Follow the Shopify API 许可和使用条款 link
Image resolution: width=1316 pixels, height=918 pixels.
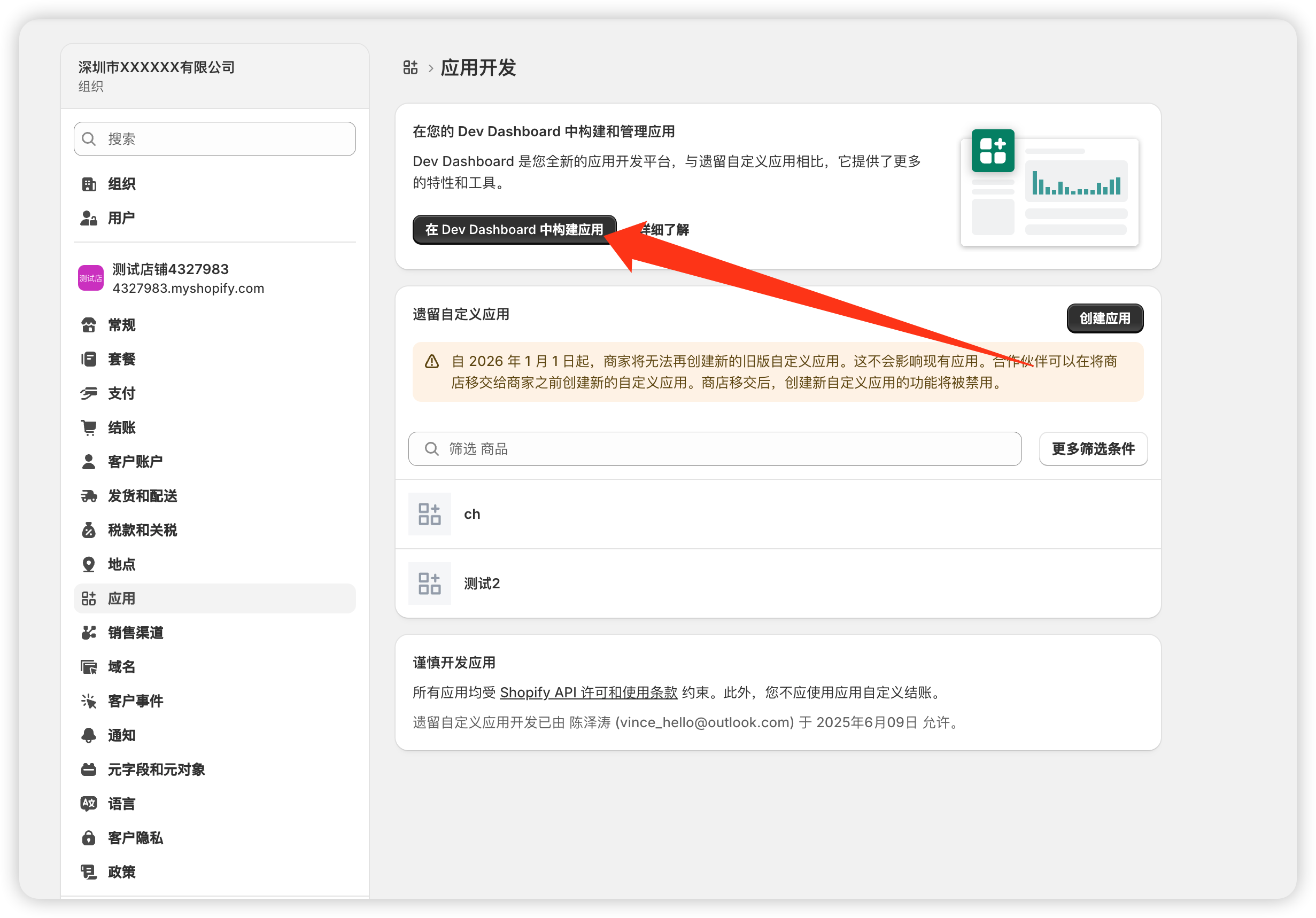(589, 693)
